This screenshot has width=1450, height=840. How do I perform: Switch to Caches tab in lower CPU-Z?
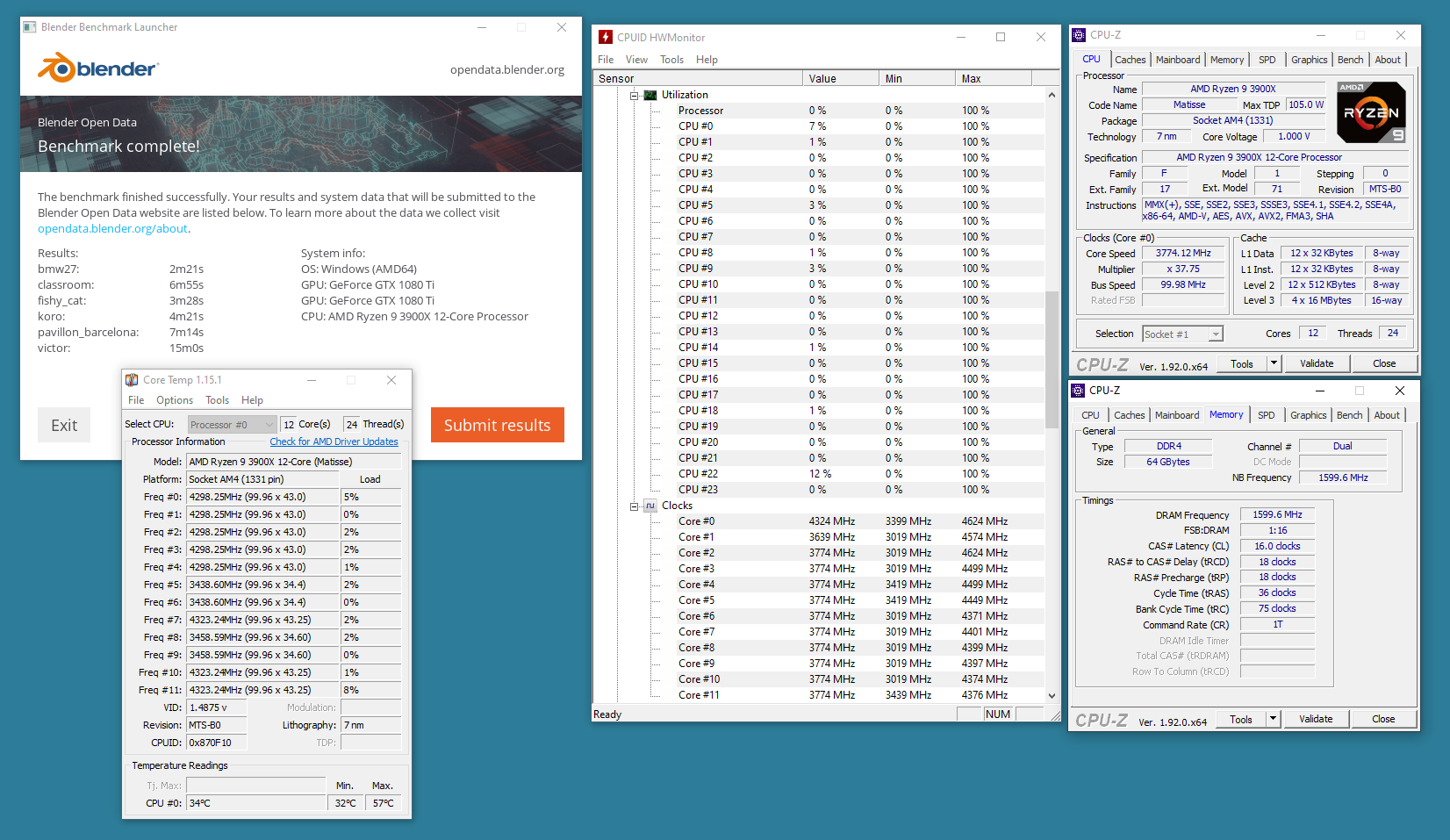tap(1129, 415)
